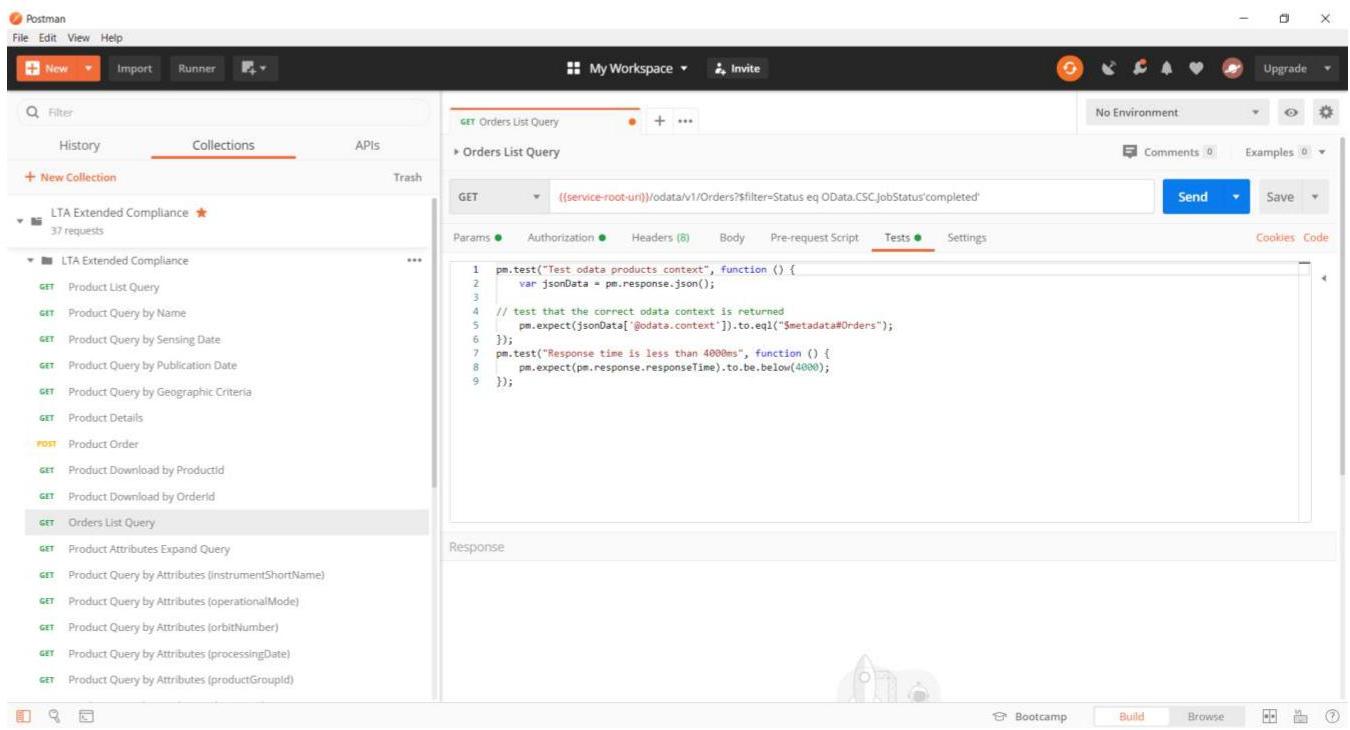
Task: Click the sync status icon
Action: click(x=1070, y=68)
